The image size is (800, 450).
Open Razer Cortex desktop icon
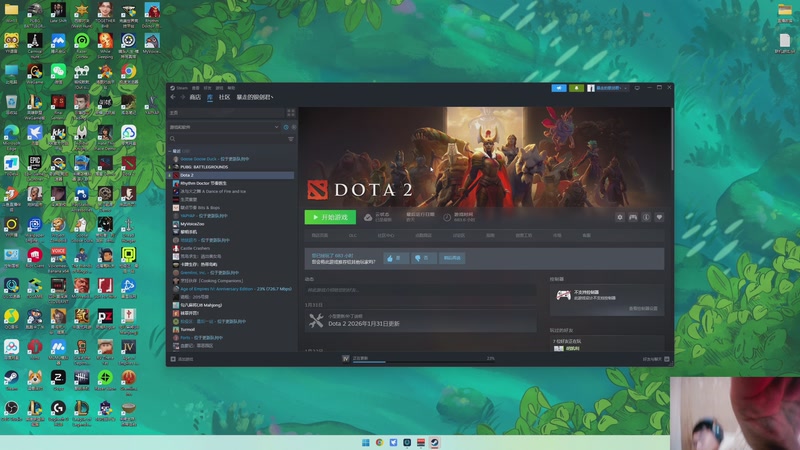click(x=82, y=44)
